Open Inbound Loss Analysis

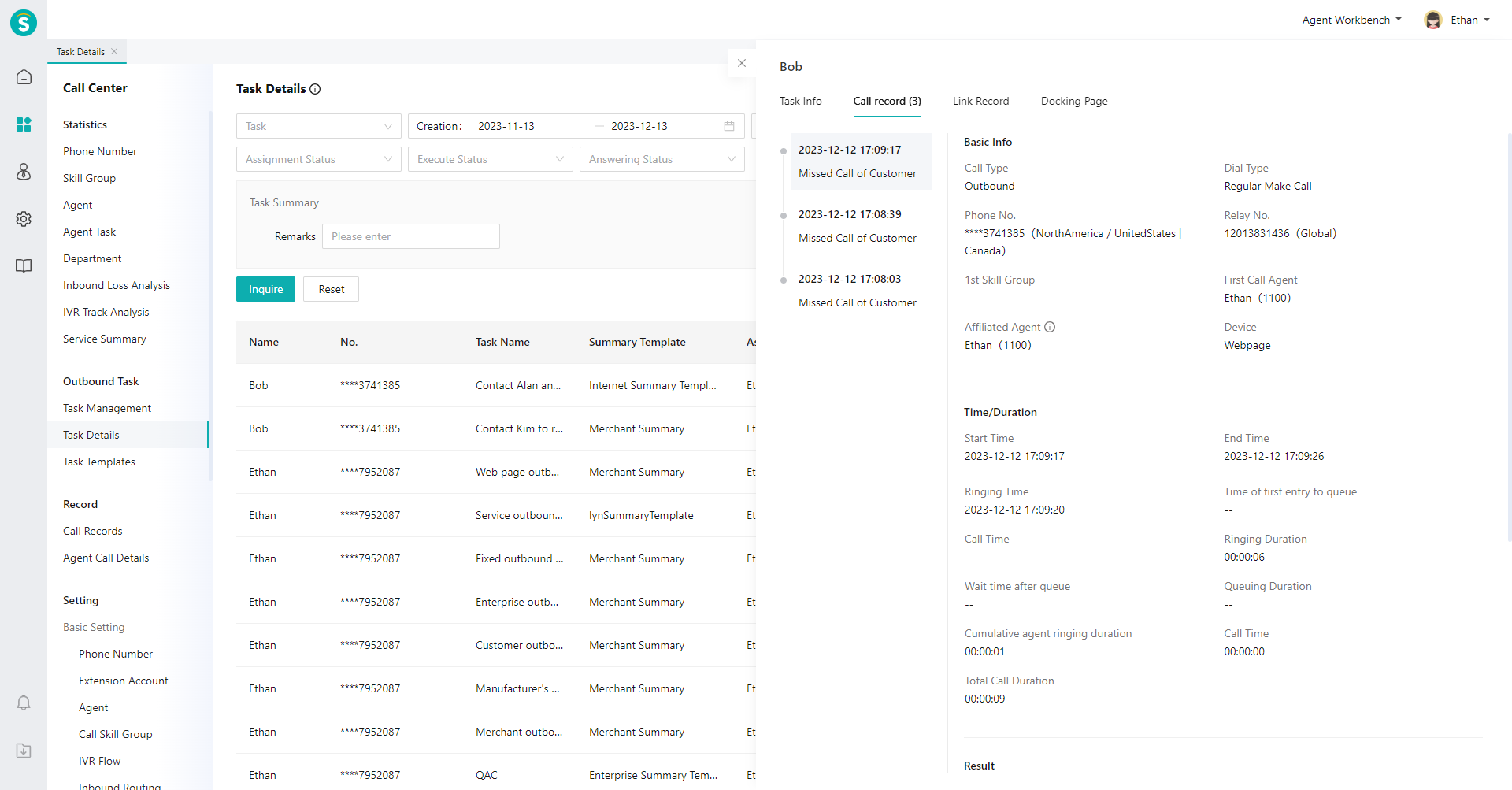pyautogui.click(x=117, y=285)
